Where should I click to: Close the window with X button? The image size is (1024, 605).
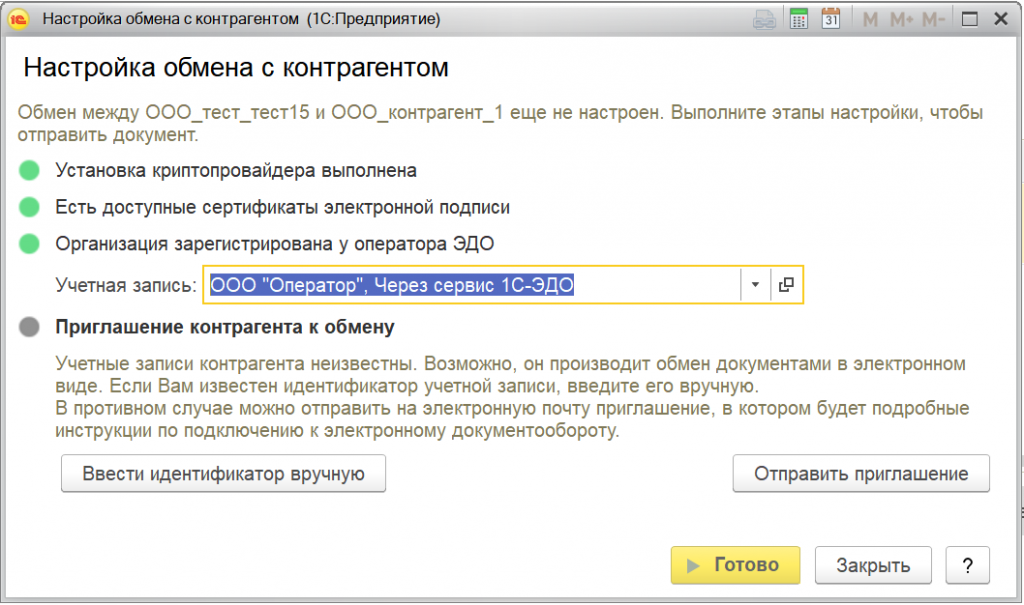click(1000, 19)
